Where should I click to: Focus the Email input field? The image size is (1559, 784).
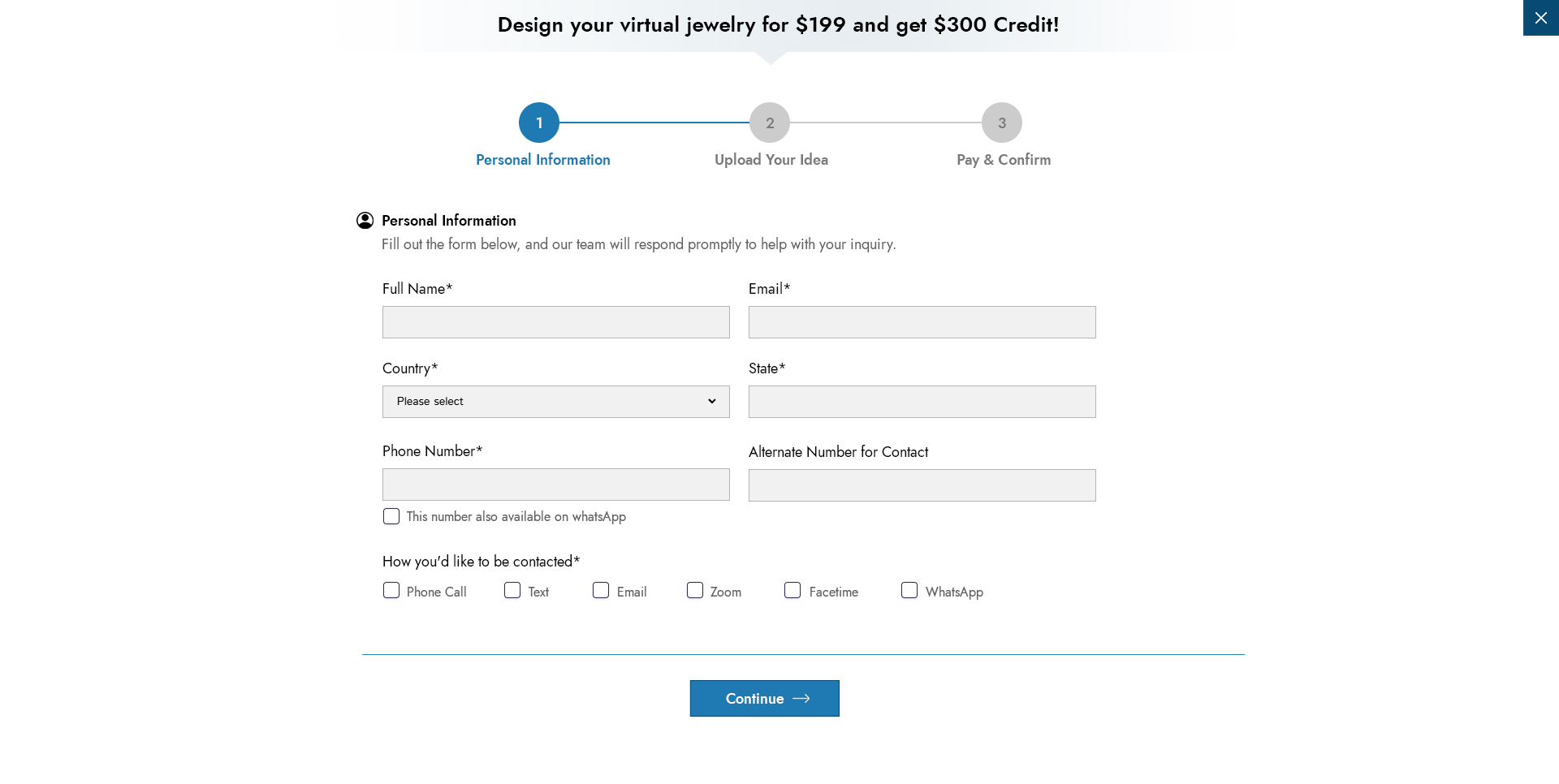coord(922,322)
